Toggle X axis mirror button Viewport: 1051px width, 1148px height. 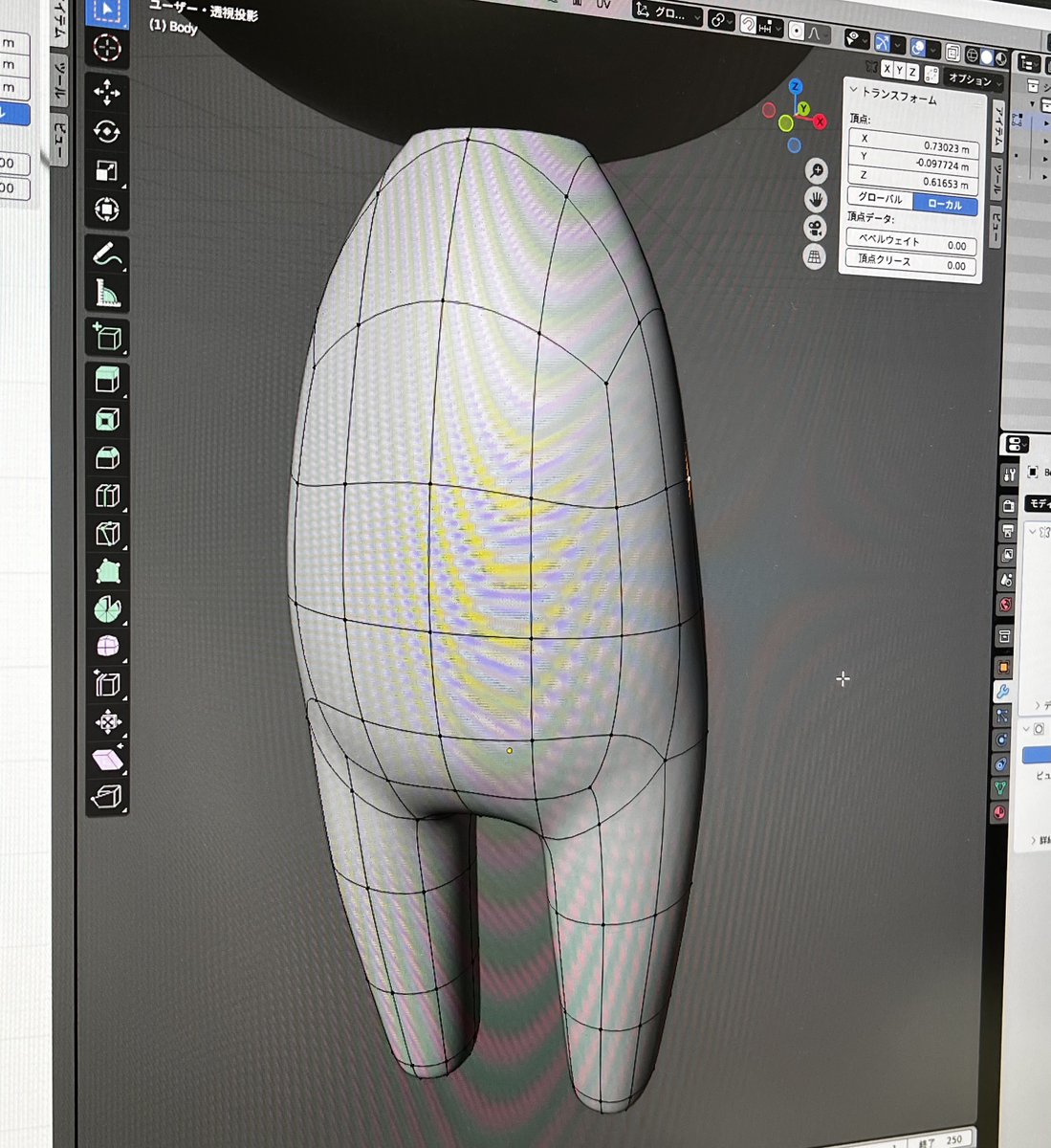coord(887,70)
